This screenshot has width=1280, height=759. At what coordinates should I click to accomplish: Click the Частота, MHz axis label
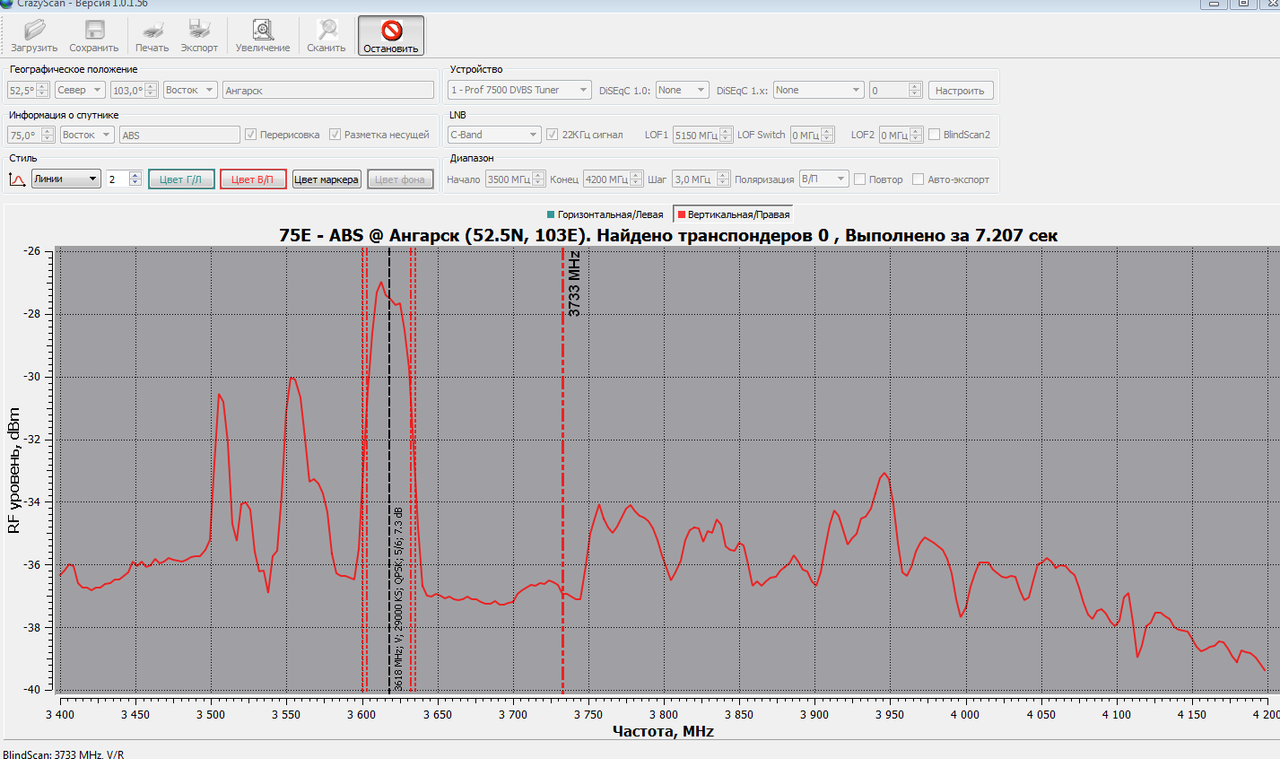[663, 731]
